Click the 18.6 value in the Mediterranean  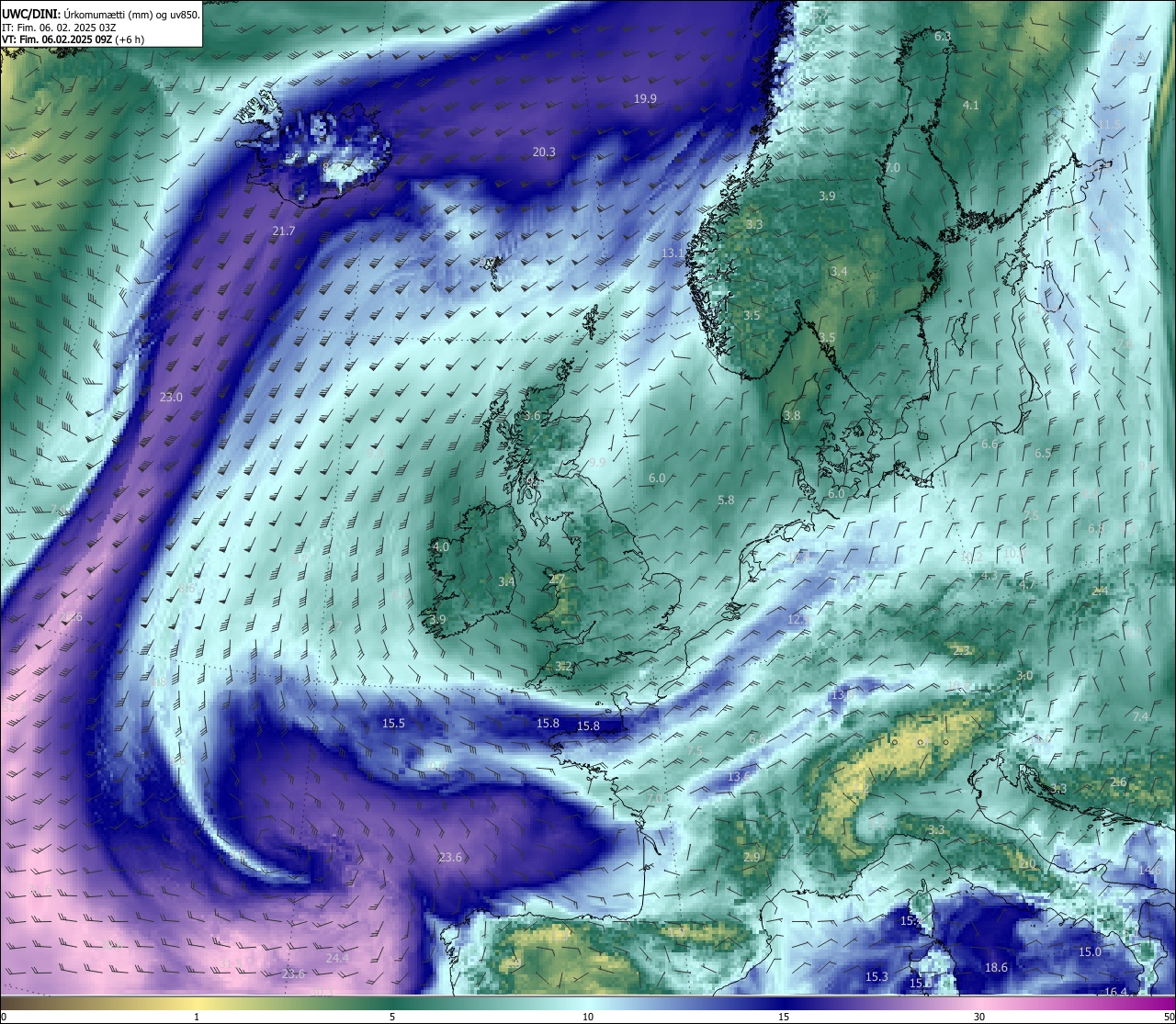(996, 968)
